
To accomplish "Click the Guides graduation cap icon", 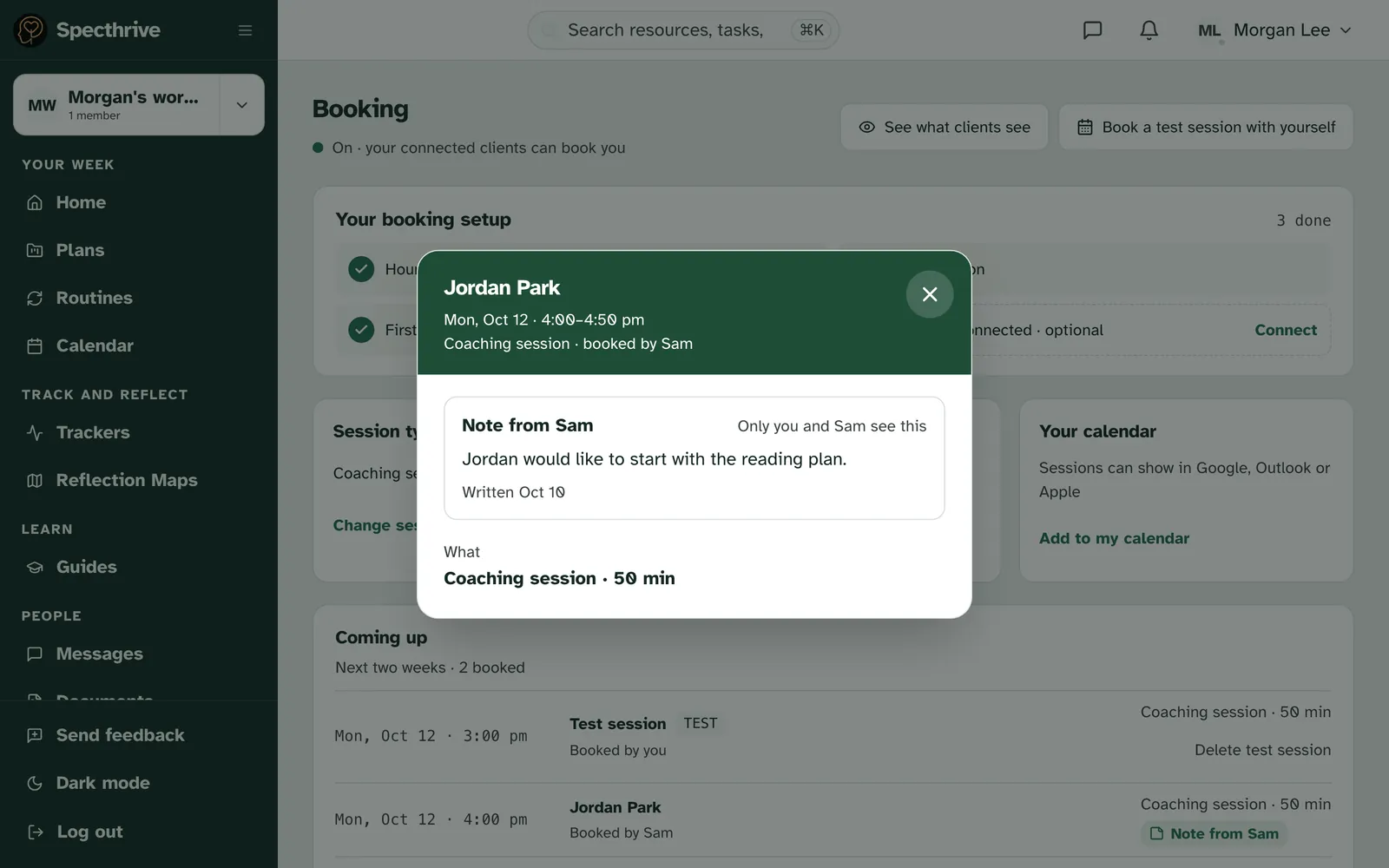I will [x=35, y=567].
